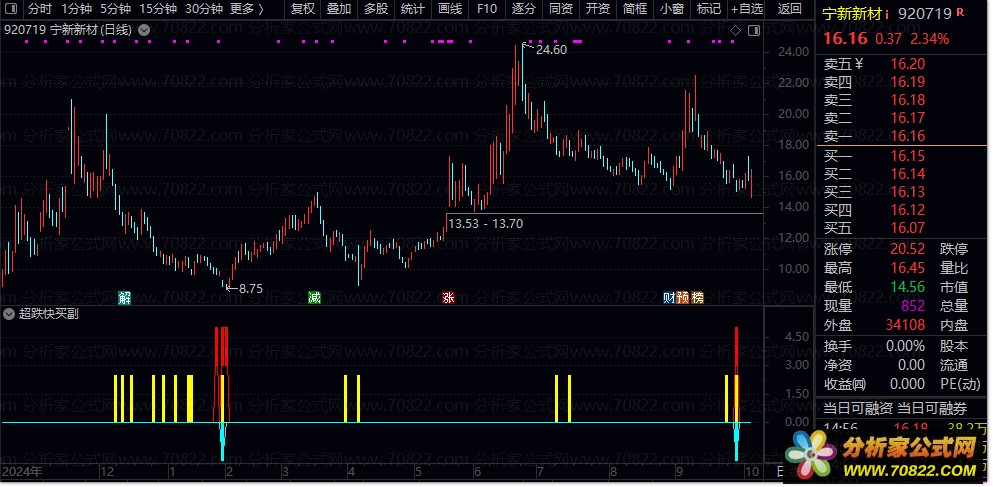Viewport: 993px width, 487px height.
Task: Click +自选 to add to watchlist
Action: [x=745, y=9]
